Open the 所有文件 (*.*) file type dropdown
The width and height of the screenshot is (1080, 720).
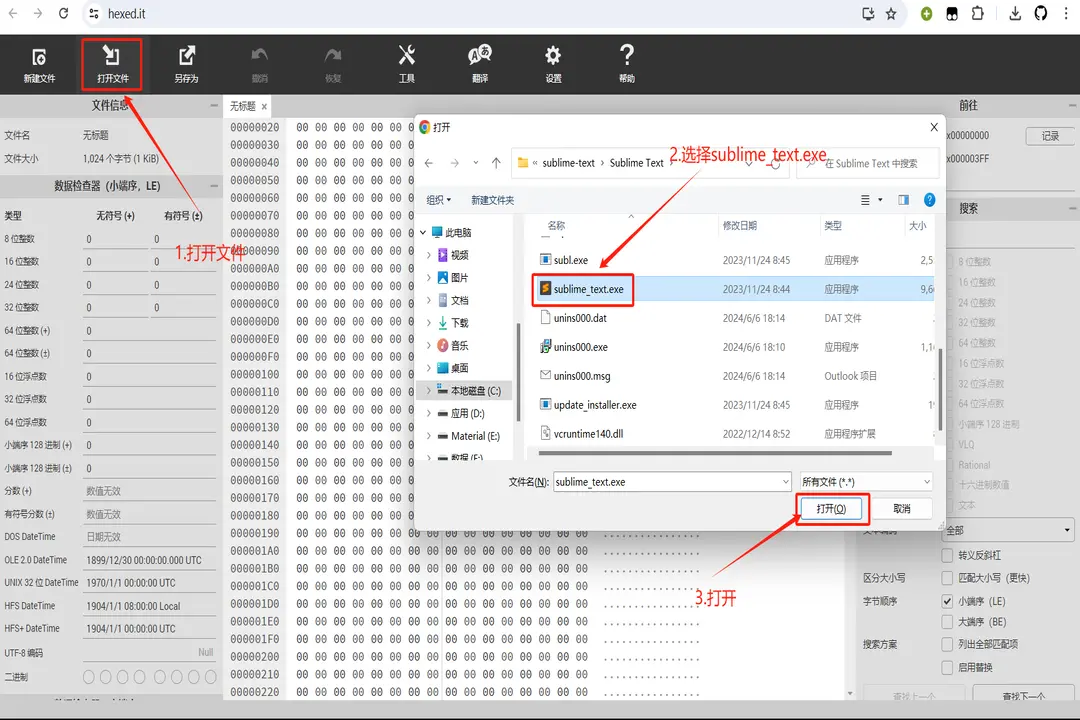(x=865, y=482)
